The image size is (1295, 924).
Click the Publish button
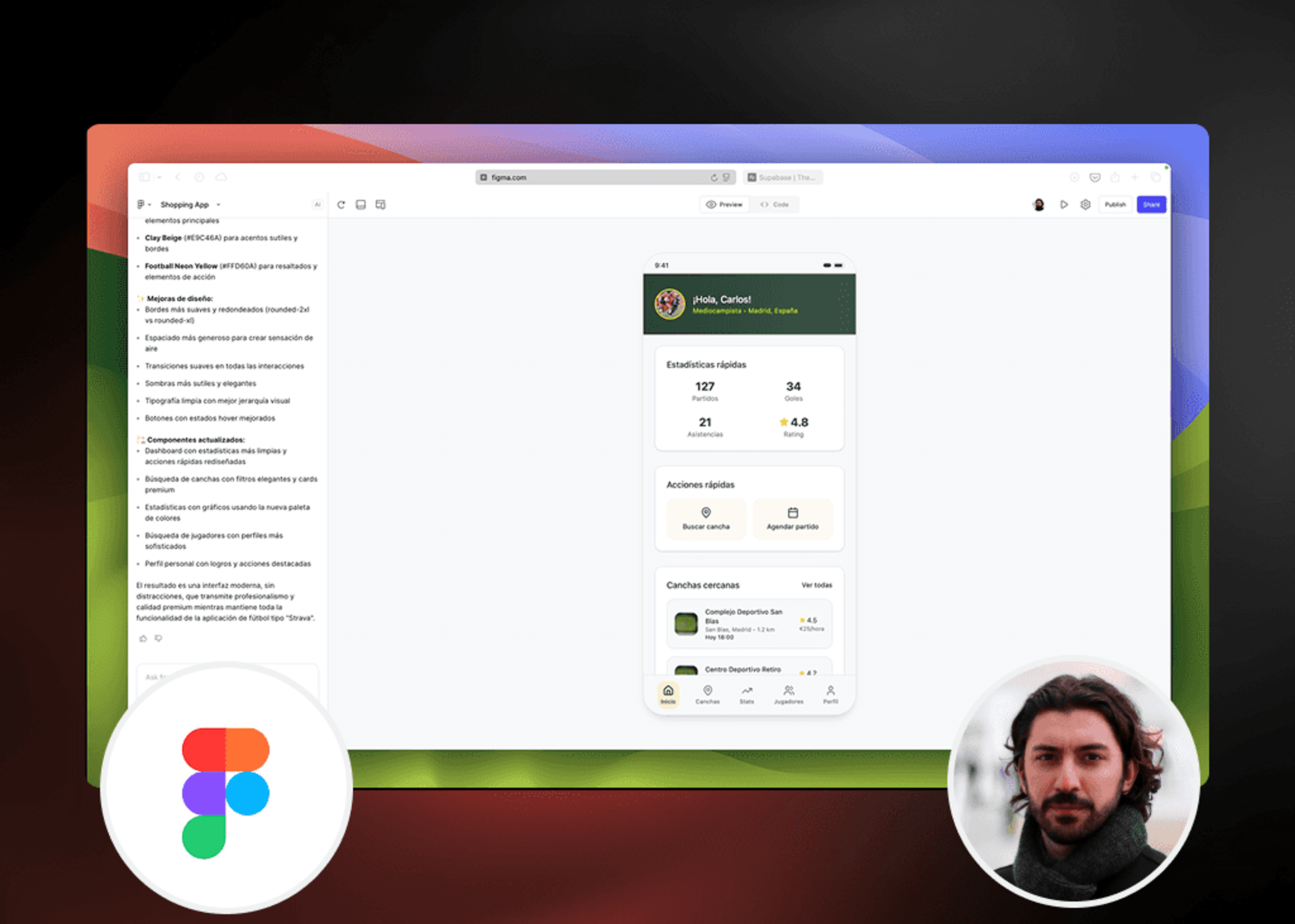(x=1115, y=205)
